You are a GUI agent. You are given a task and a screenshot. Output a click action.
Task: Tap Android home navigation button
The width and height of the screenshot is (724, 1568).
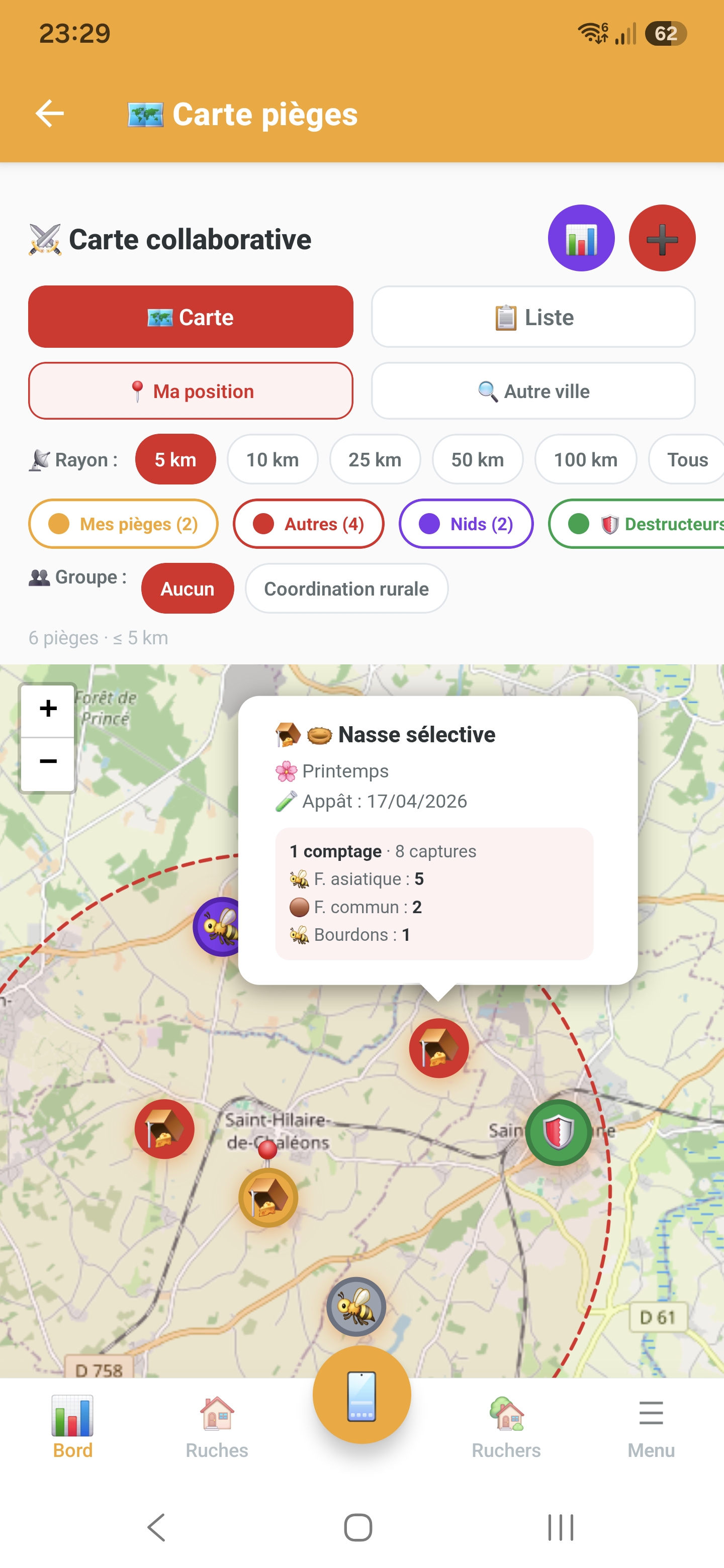tap(358, 1527)
